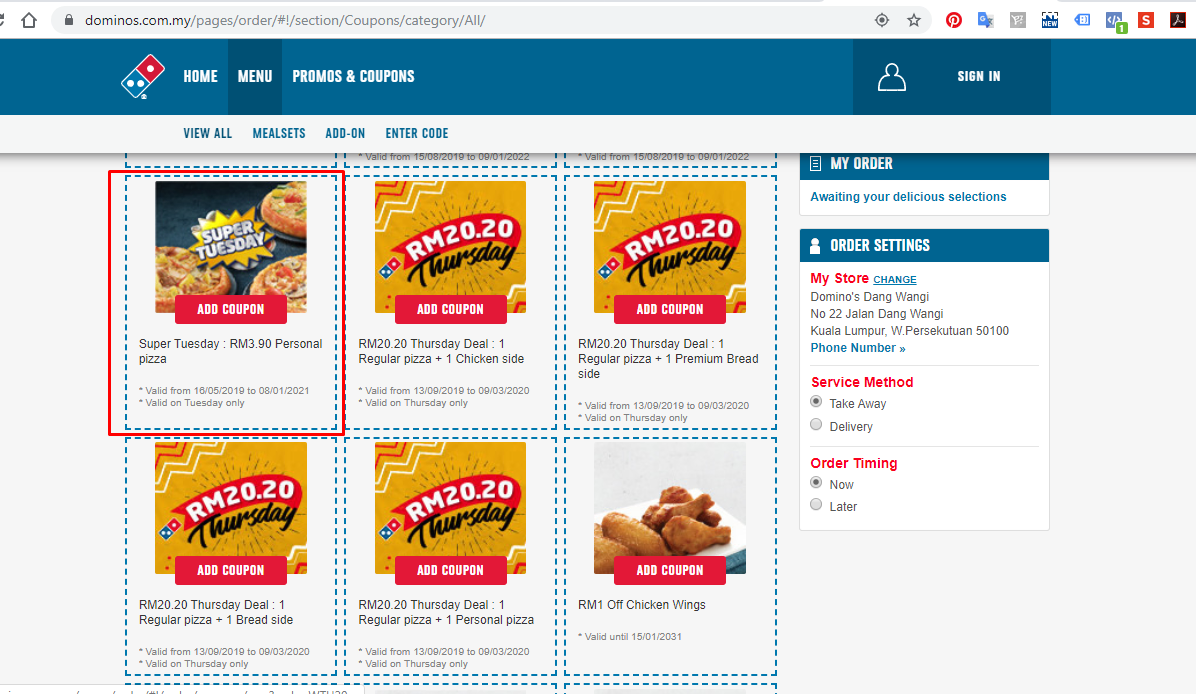Click SIGN IN in the header
The image size is (1196, 694).
979,76
